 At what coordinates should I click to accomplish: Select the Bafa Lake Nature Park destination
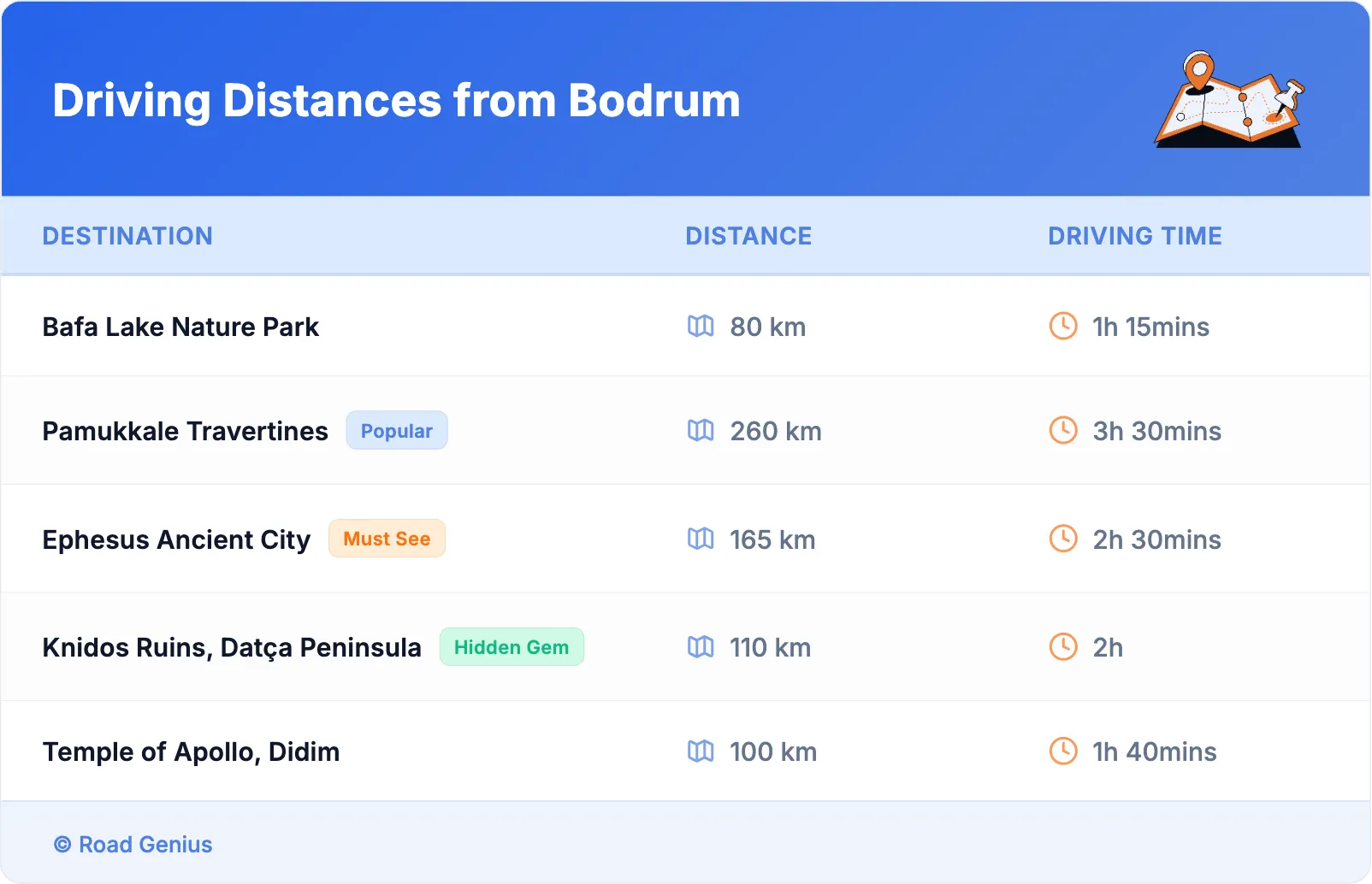(x=180, y=327)
